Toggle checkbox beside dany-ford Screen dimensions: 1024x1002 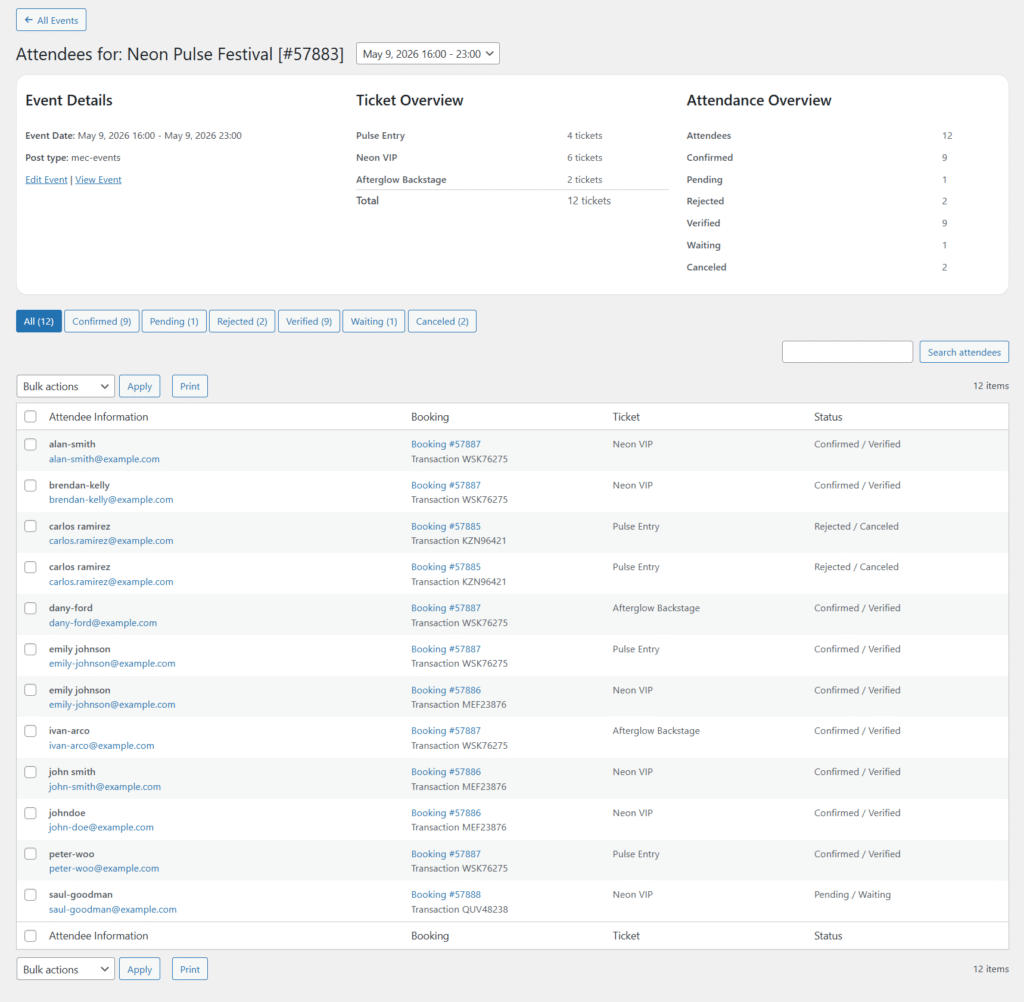coord(31,608)
